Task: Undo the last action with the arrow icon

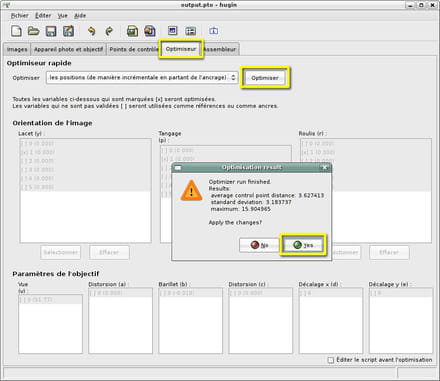Action: click(x=91, y=31)
